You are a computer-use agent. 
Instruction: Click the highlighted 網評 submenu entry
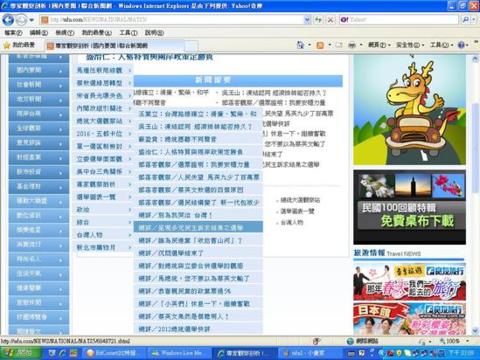click(x=198, y=227)
